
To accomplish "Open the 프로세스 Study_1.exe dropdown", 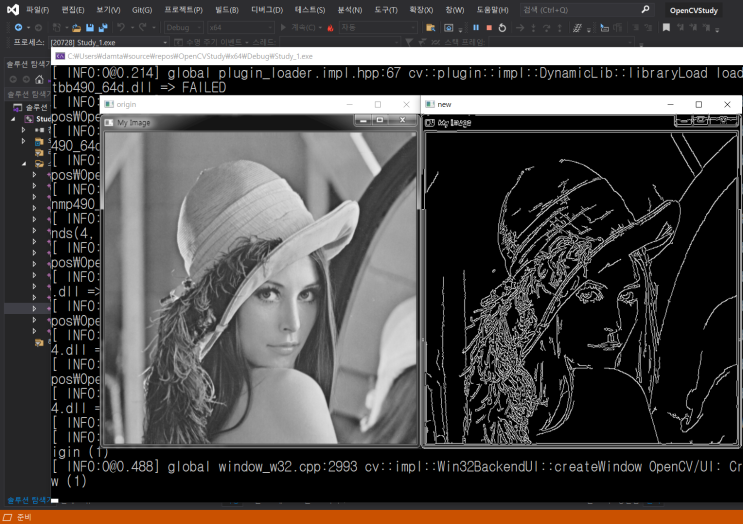I will click(108, 42).
